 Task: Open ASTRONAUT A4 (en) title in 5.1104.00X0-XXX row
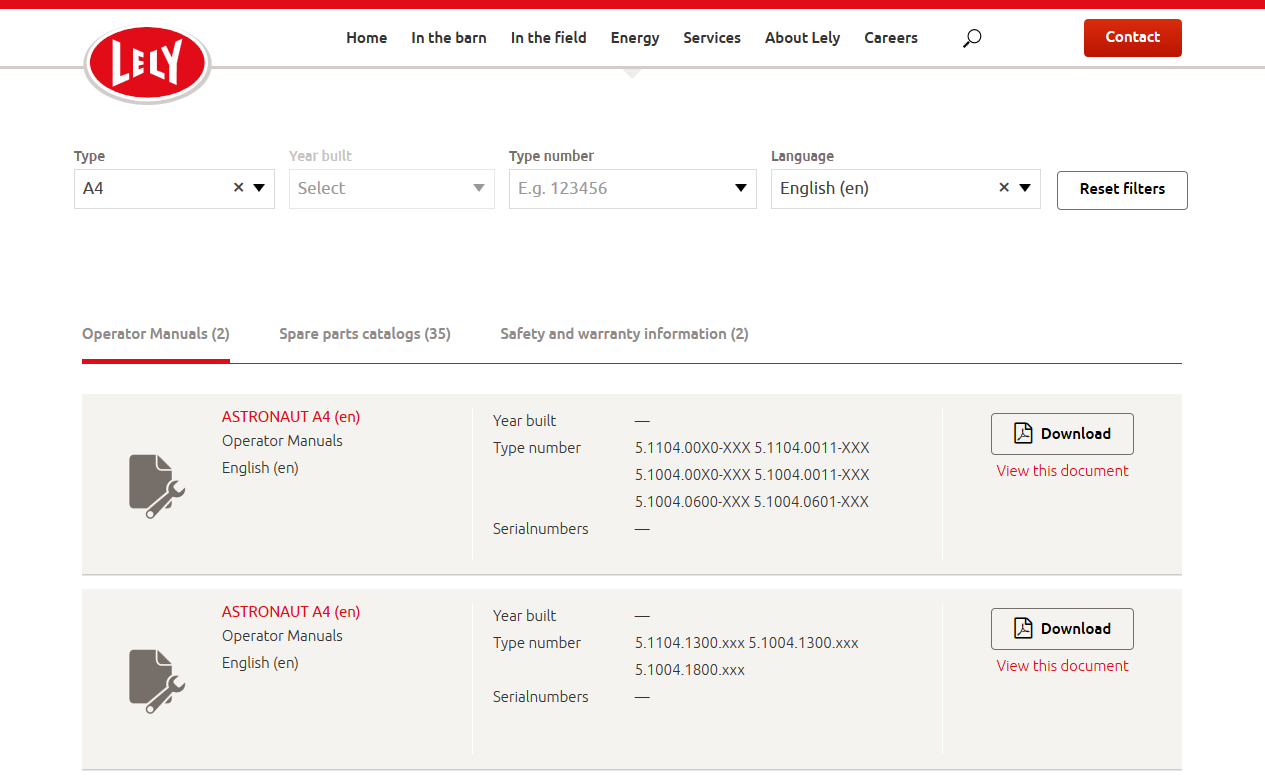click(x=291, y=417)
